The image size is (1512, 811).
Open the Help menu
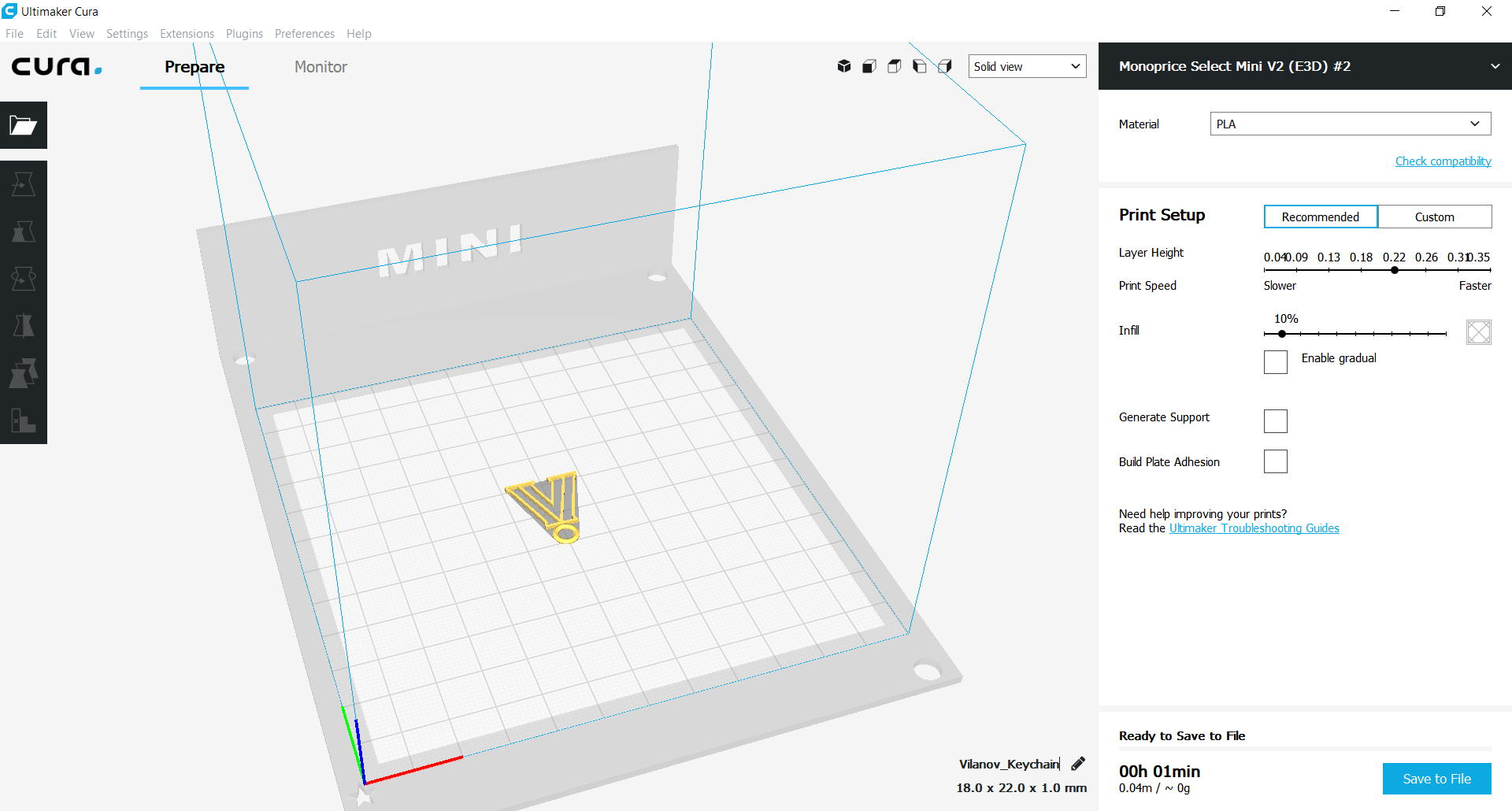(359, 34)
